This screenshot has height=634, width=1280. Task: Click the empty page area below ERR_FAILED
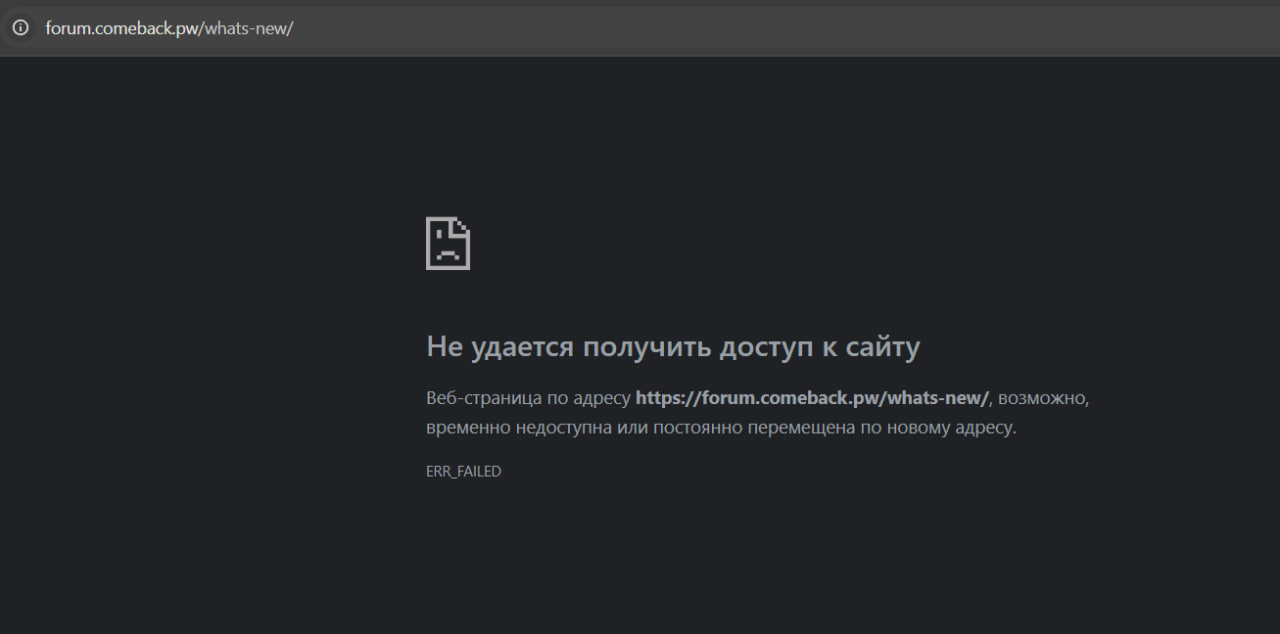[640, 560]
